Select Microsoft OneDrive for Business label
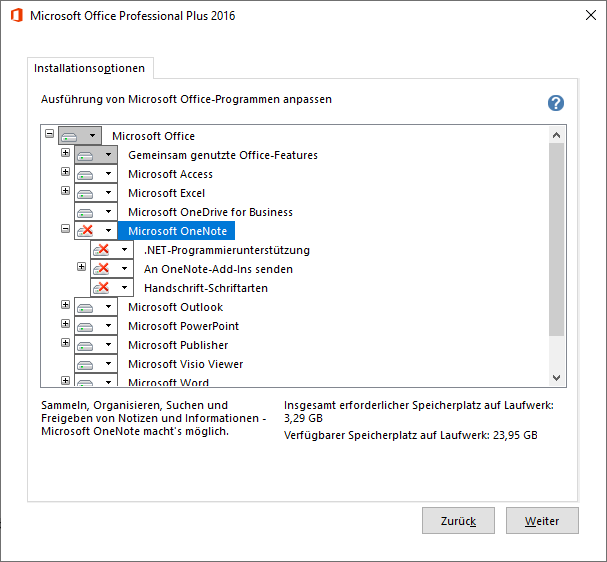Viewport: 607px width, 562px height. (211, 212)
